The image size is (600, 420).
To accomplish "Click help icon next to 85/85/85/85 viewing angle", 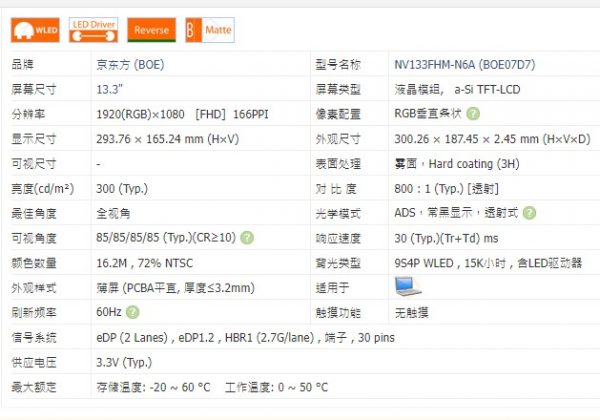I will [246, 238].
